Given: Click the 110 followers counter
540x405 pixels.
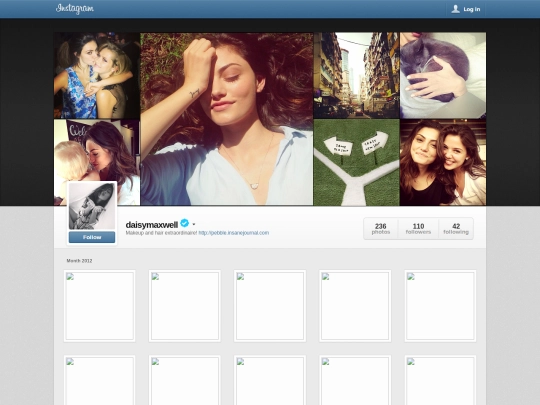Looking at the screenshot, I should 418,229.
